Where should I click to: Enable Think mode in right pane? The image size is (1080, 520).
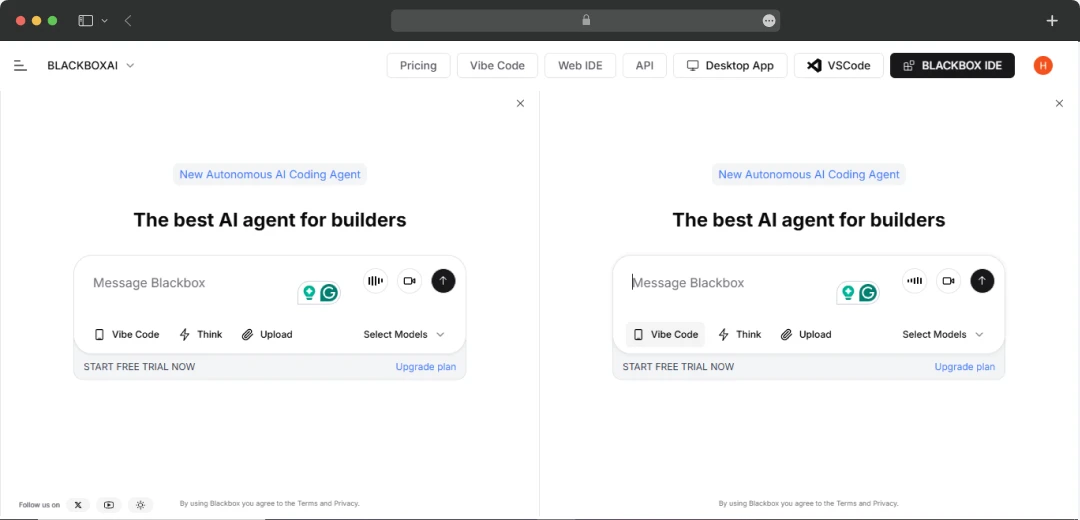[740, 335]
